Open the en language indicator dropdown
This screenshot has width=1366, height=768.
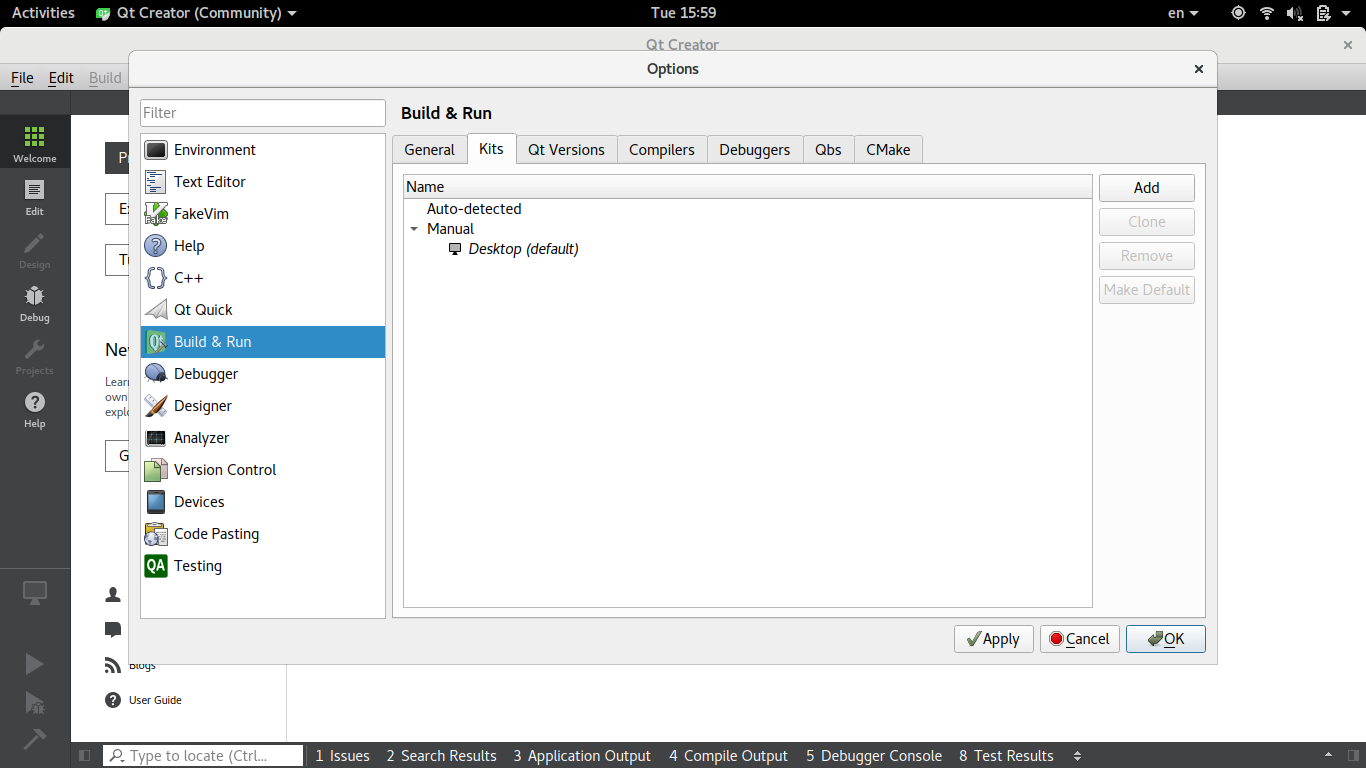[x=1182, y=13]
